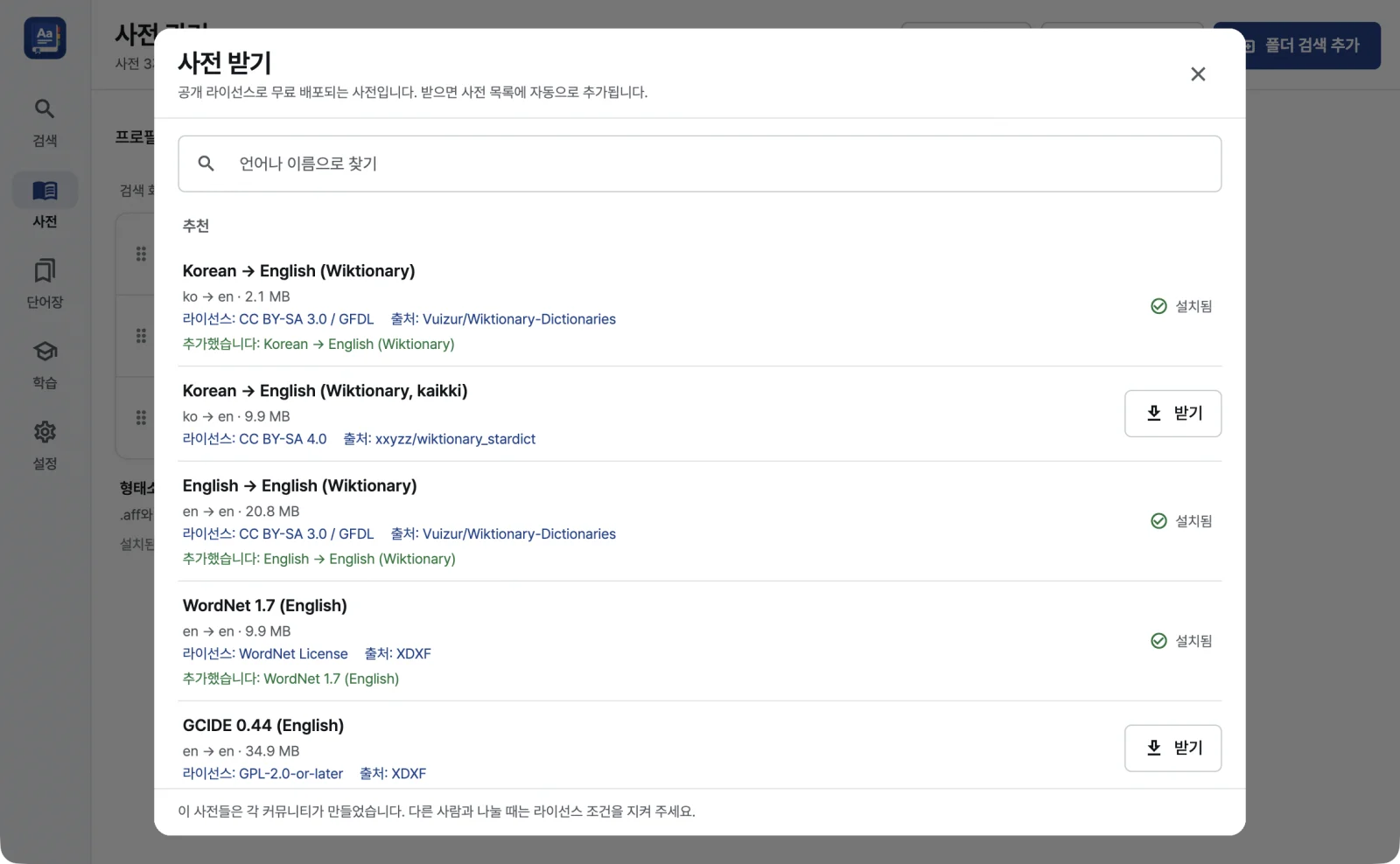Open the GPL-2.0-or-later license link
This screenshot has height=864, width=1400.
pos(262,774)
